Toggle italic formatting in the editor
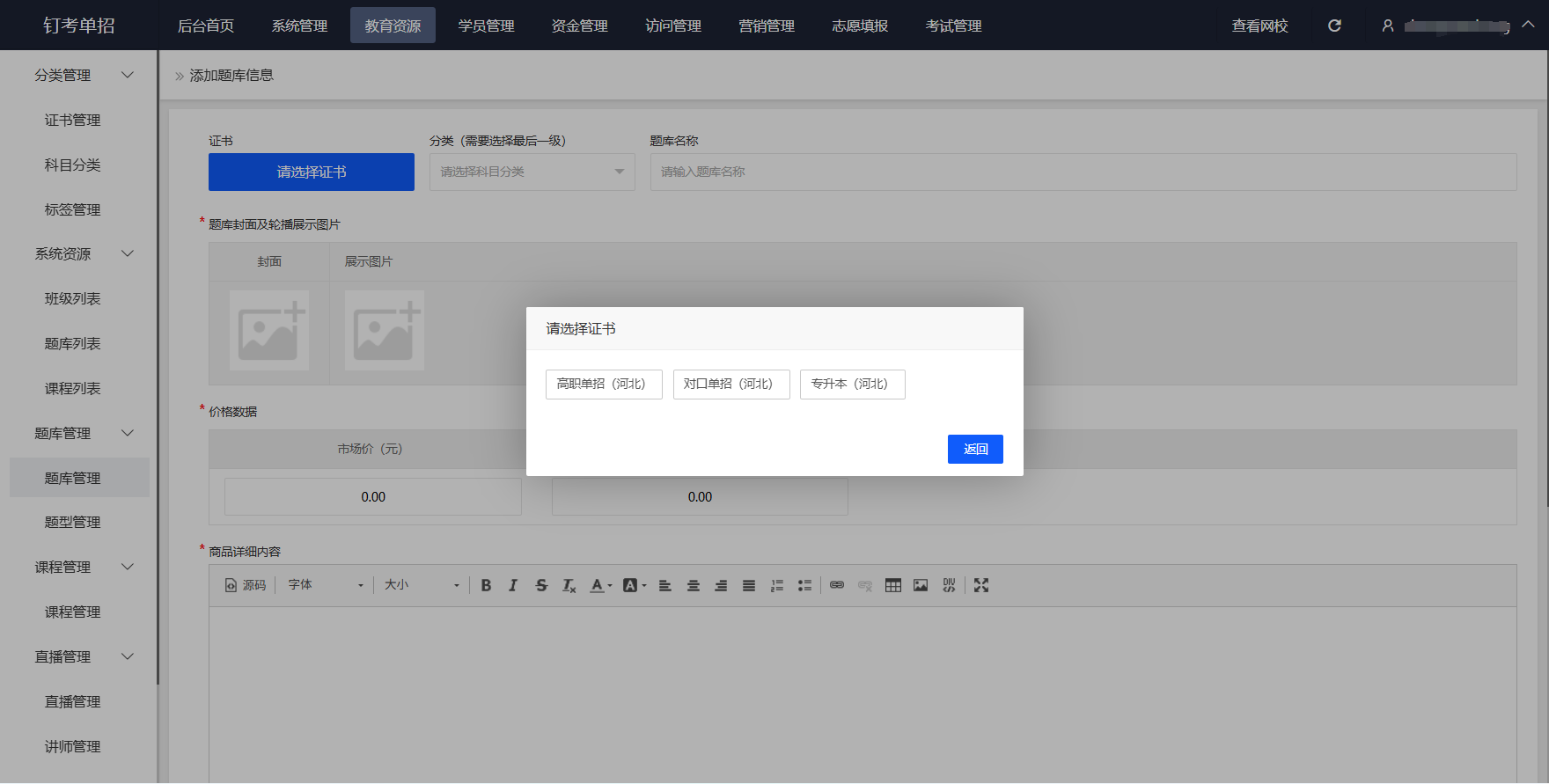 tap(513, 585)
